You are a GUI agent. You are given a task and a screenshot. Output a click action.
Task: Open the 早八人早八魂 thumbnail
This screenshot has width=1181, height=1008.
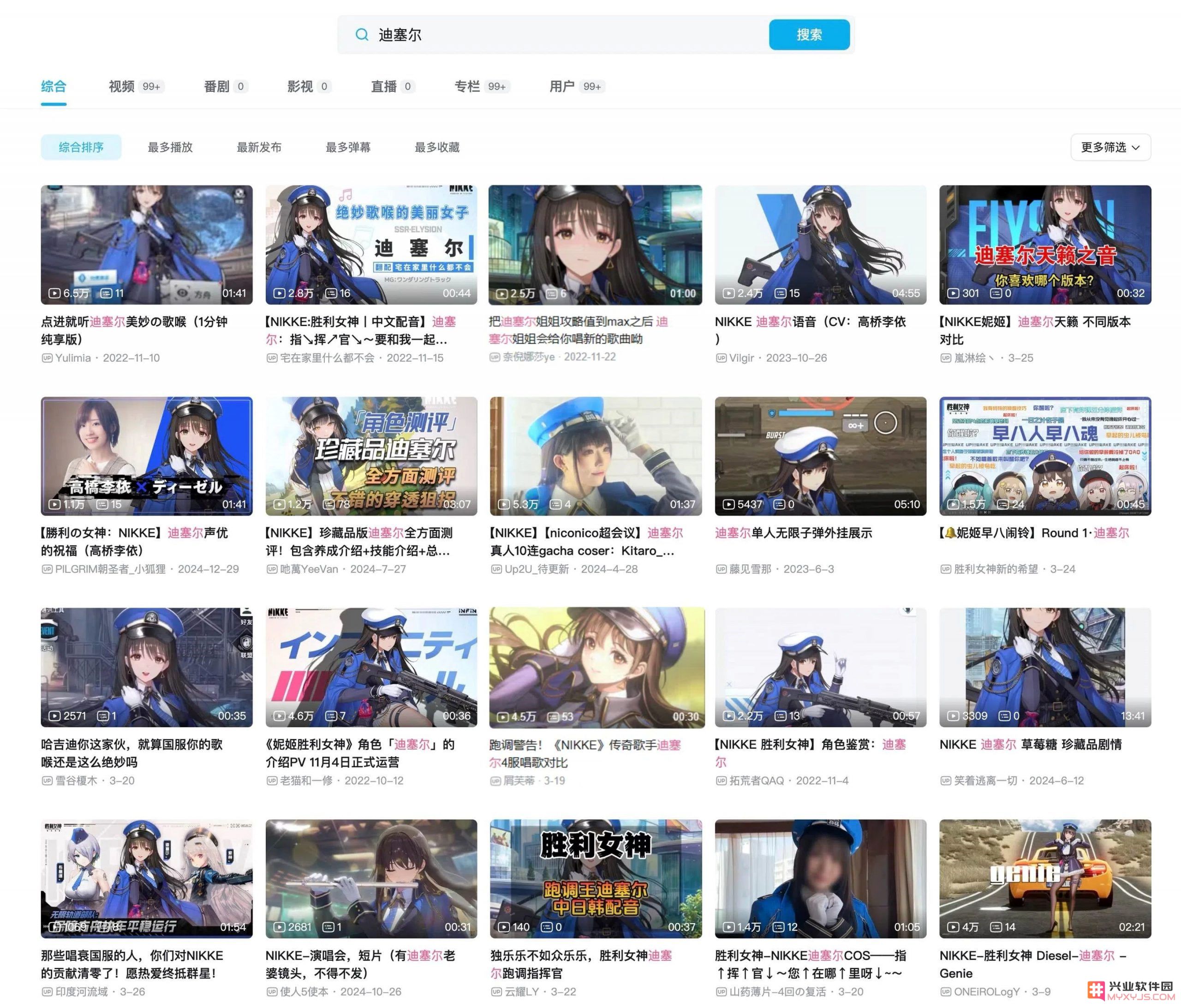click(1045, 456)
